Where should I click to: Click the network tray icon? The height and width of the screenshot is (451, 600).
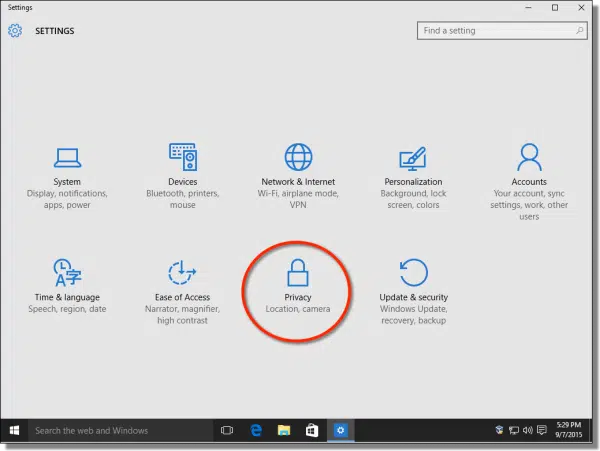pyautogui.click(x=514, y=431)
